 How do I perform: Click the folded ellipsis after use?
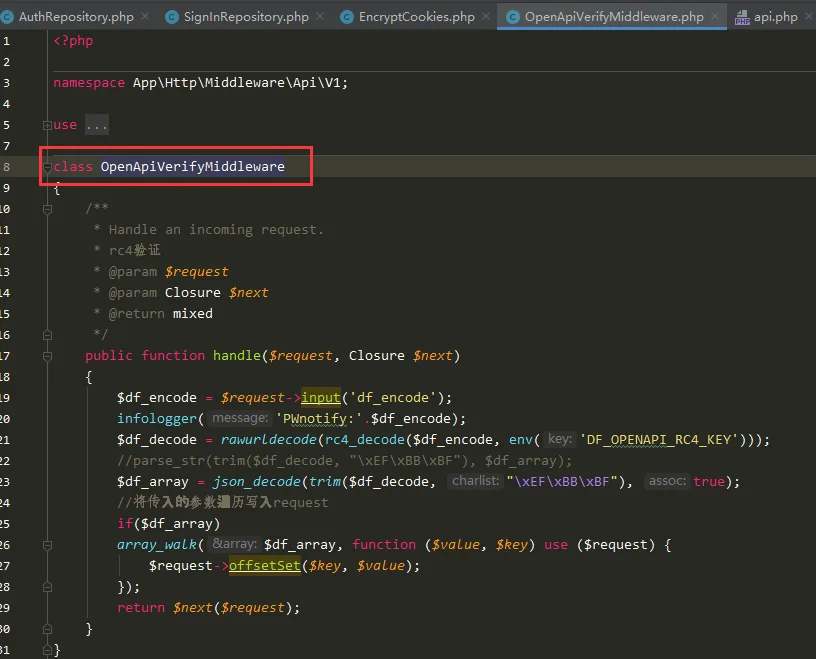coord(96,125)
